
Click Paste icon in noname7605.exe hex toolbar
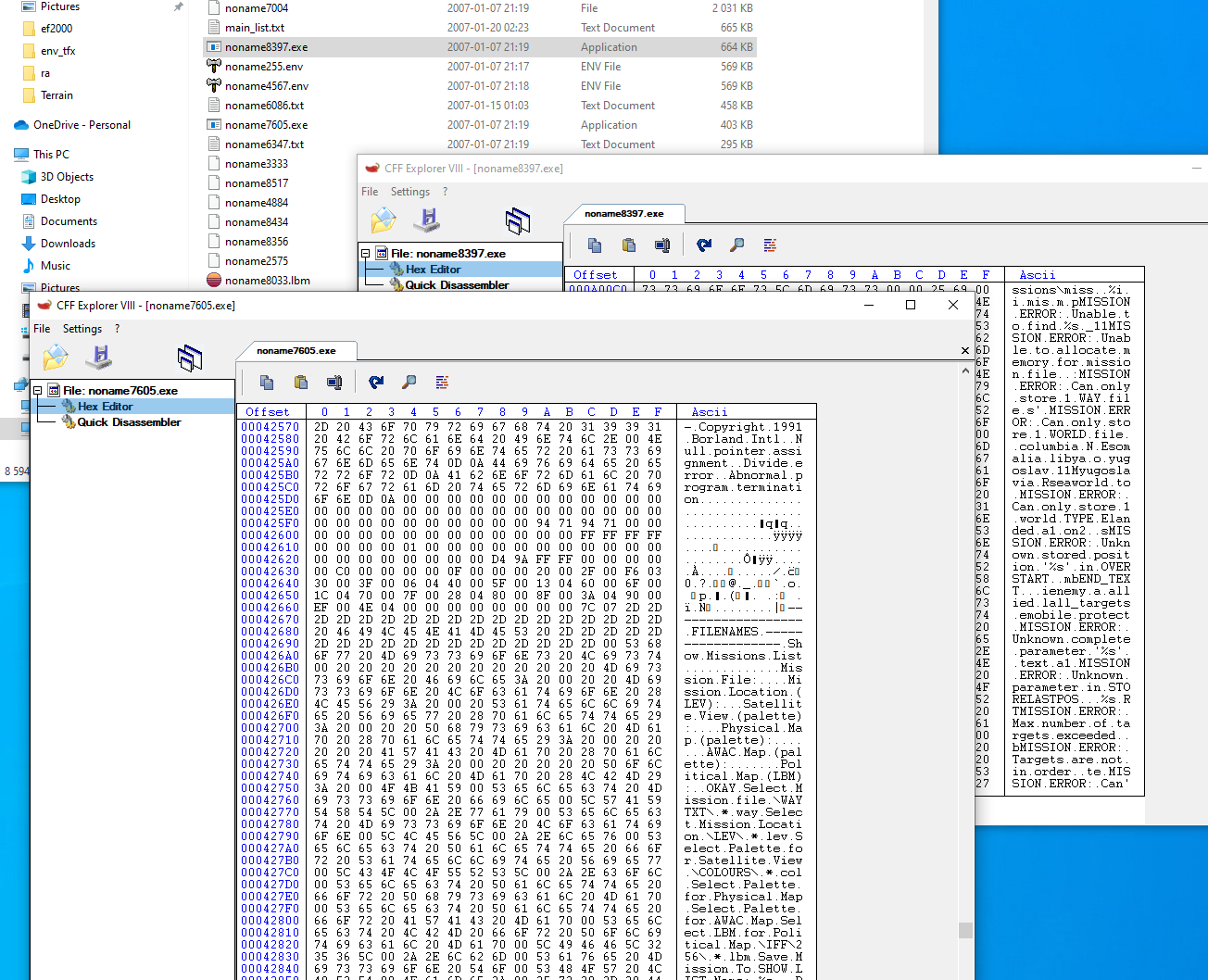[301, 382]
